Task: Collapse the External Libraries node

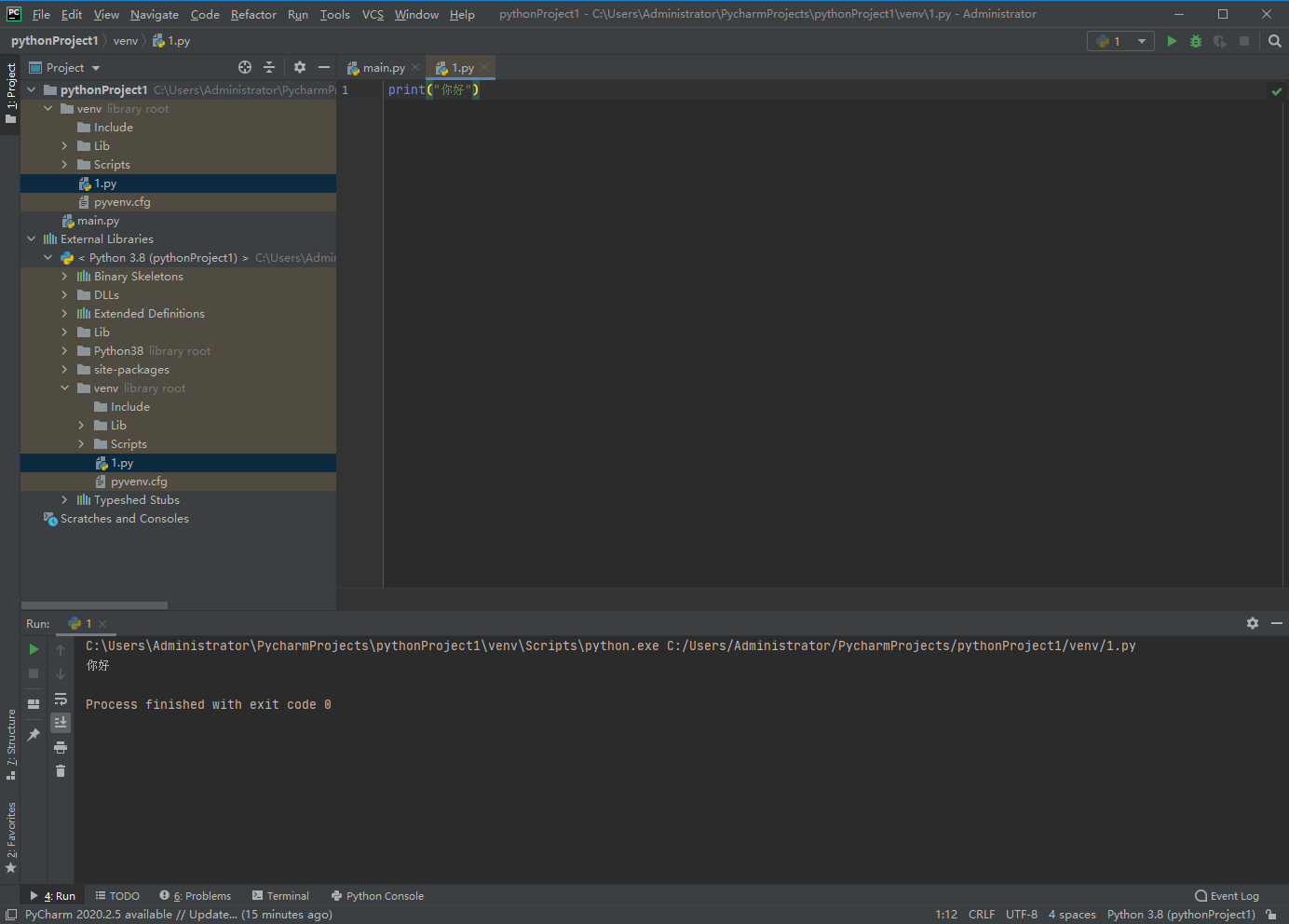Action: (x=31, y=238)
